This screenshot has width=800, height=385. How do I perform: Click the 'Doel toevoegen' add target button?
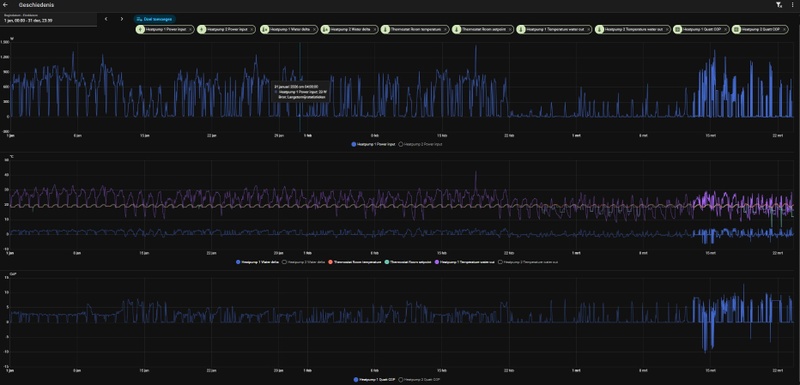[155, 19]
